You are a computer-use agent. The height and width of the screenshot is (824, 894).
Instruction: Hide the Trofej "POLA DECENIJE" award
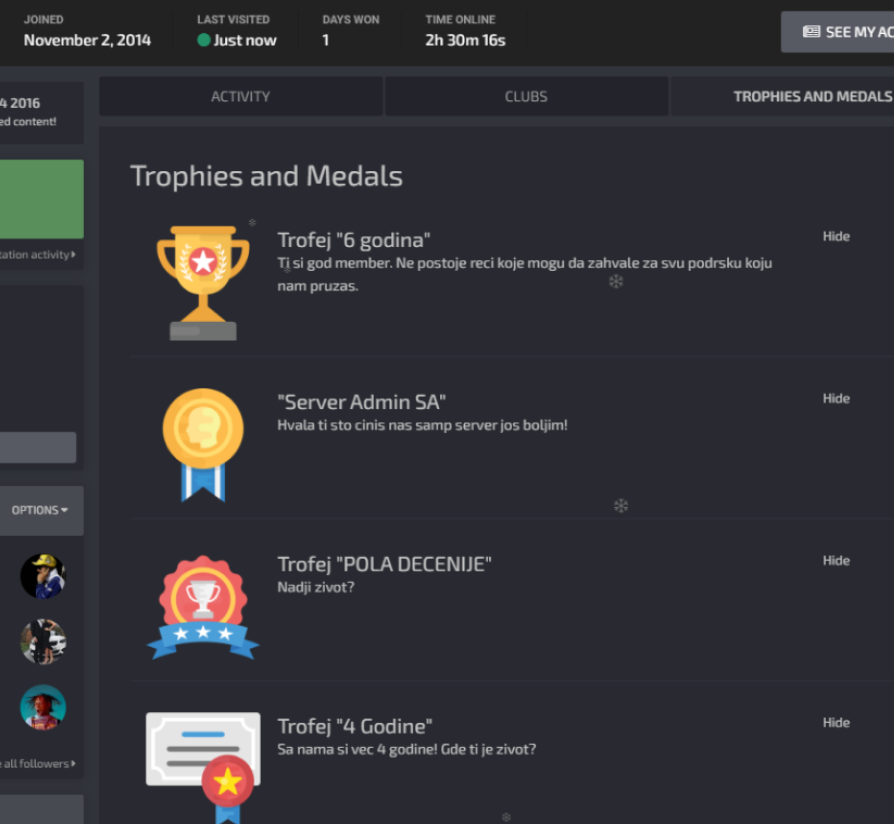click(836, 560)
